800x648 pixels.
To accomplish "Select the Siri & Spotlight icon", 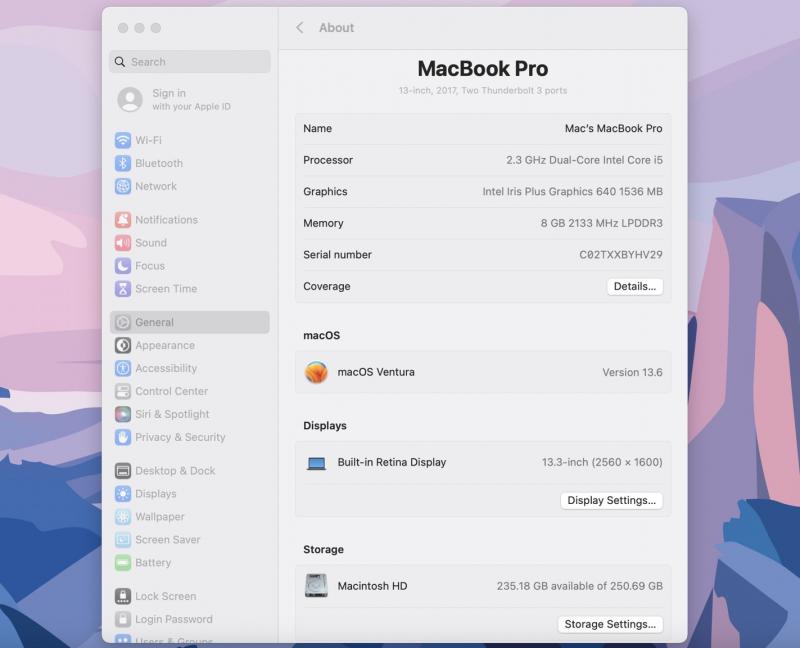I will [122, 414].
